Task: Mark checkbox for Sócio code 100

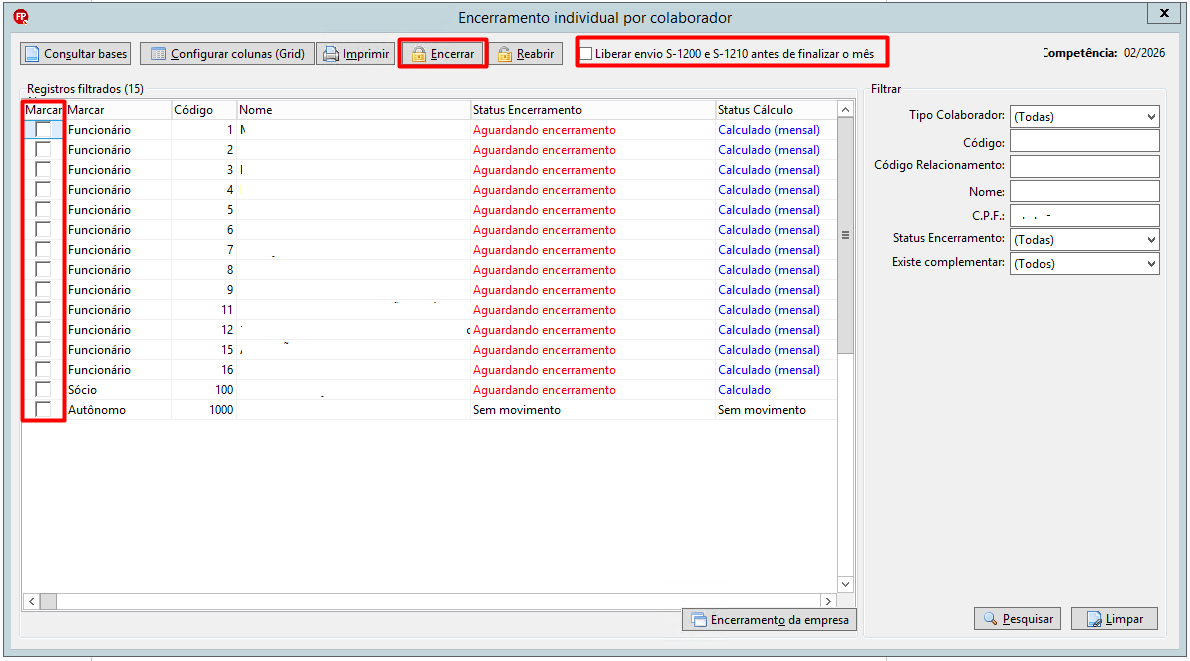Action: [43, 389]
